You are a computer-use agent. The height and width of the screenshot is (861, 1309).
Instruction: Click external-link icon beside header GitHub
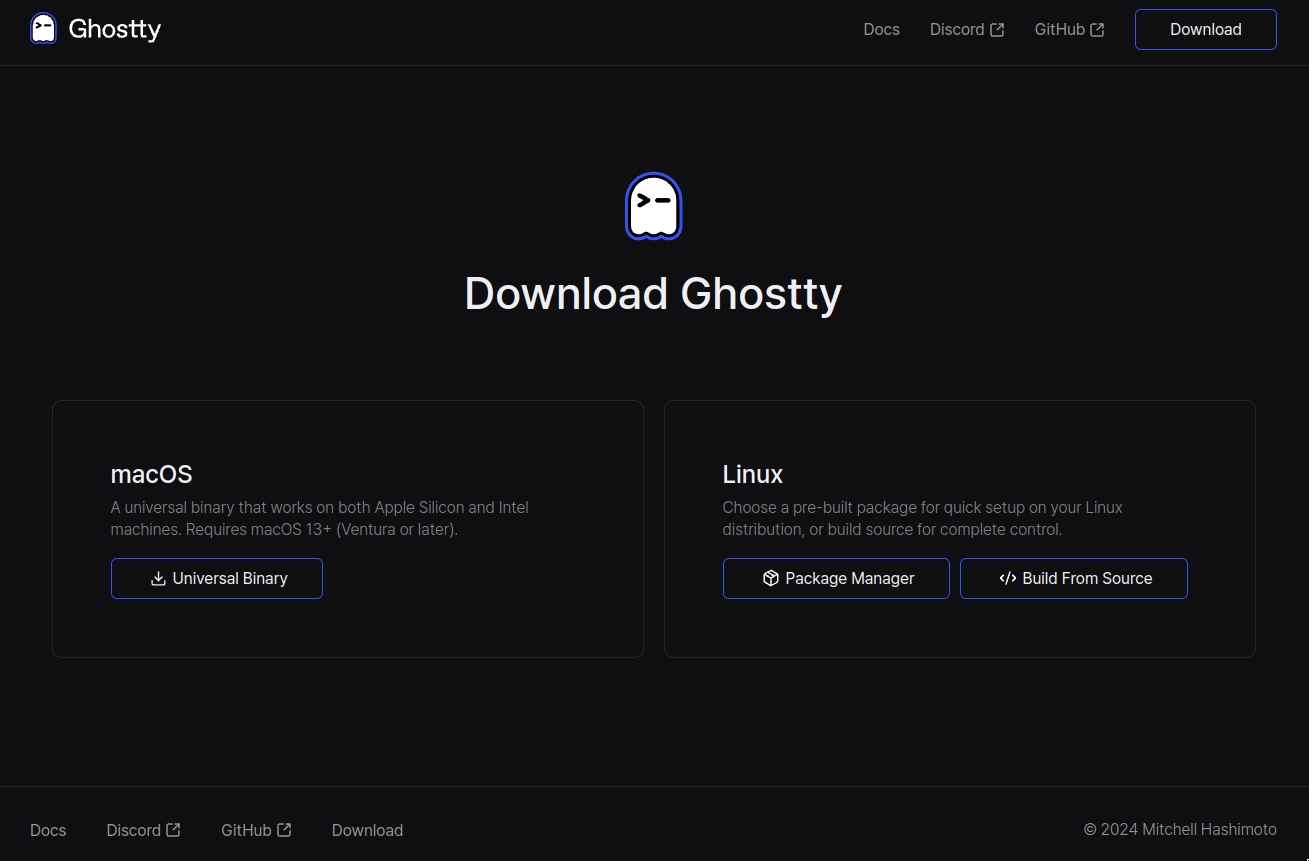pos(1097,30)
